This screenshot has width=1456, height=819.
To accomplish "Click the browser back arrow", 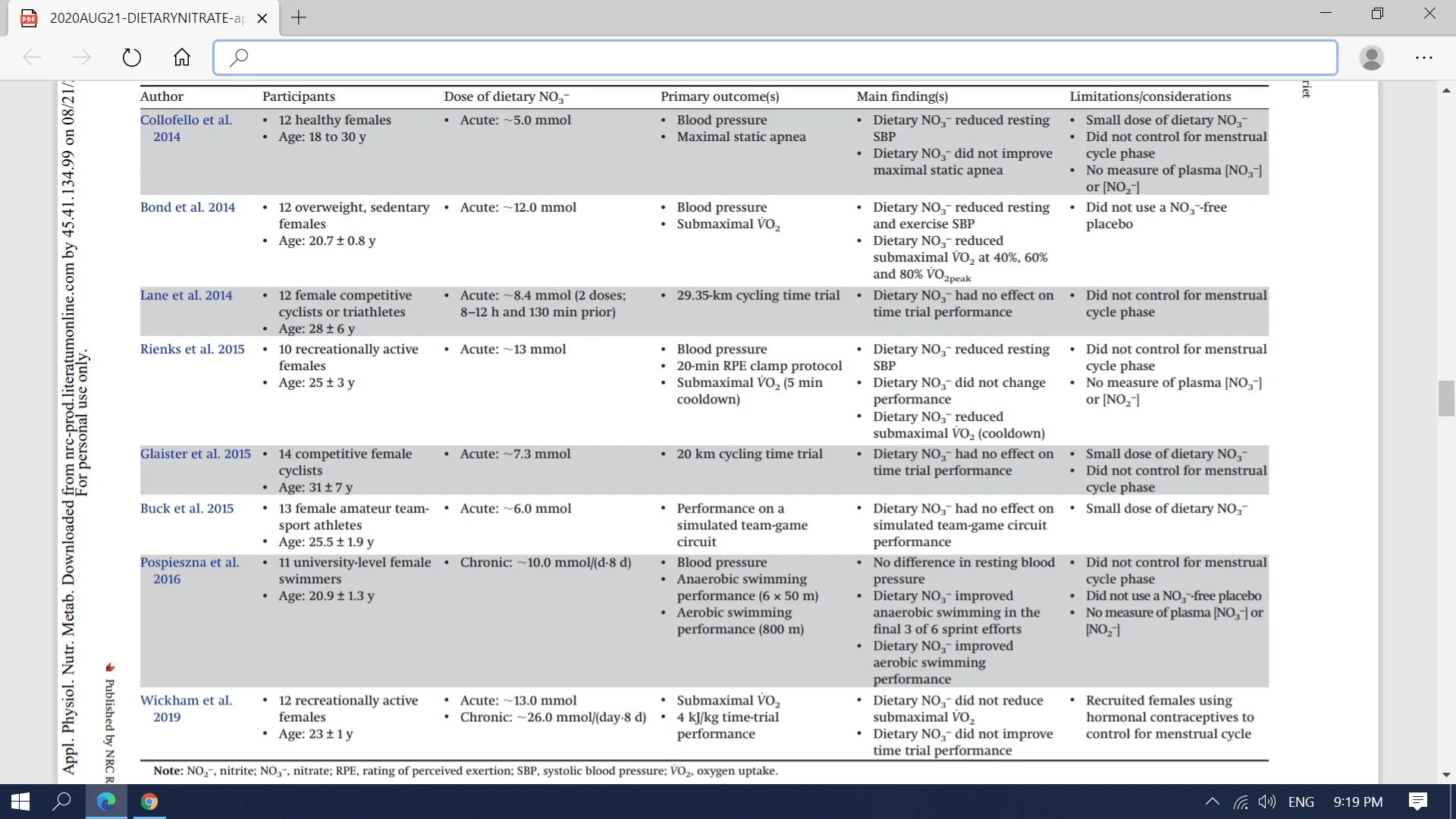I will coord(32,57).
